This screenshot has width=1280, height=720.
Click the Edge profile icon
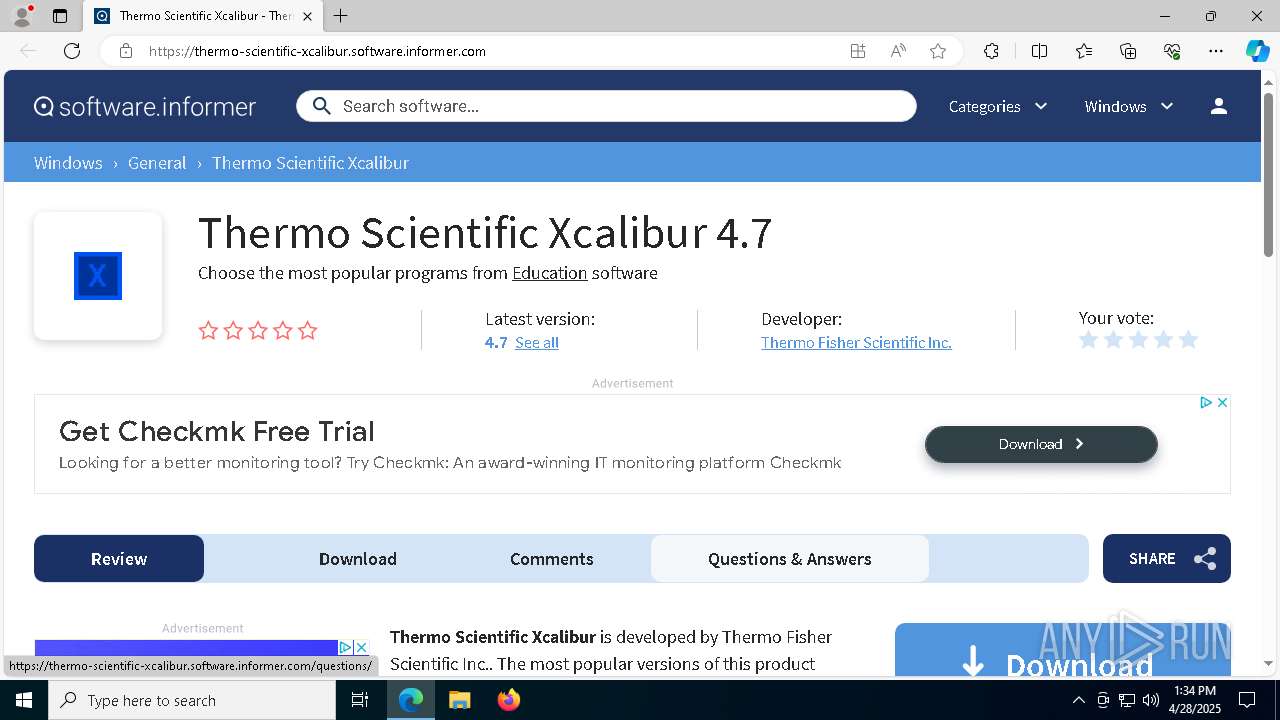[x=21, y=16]
